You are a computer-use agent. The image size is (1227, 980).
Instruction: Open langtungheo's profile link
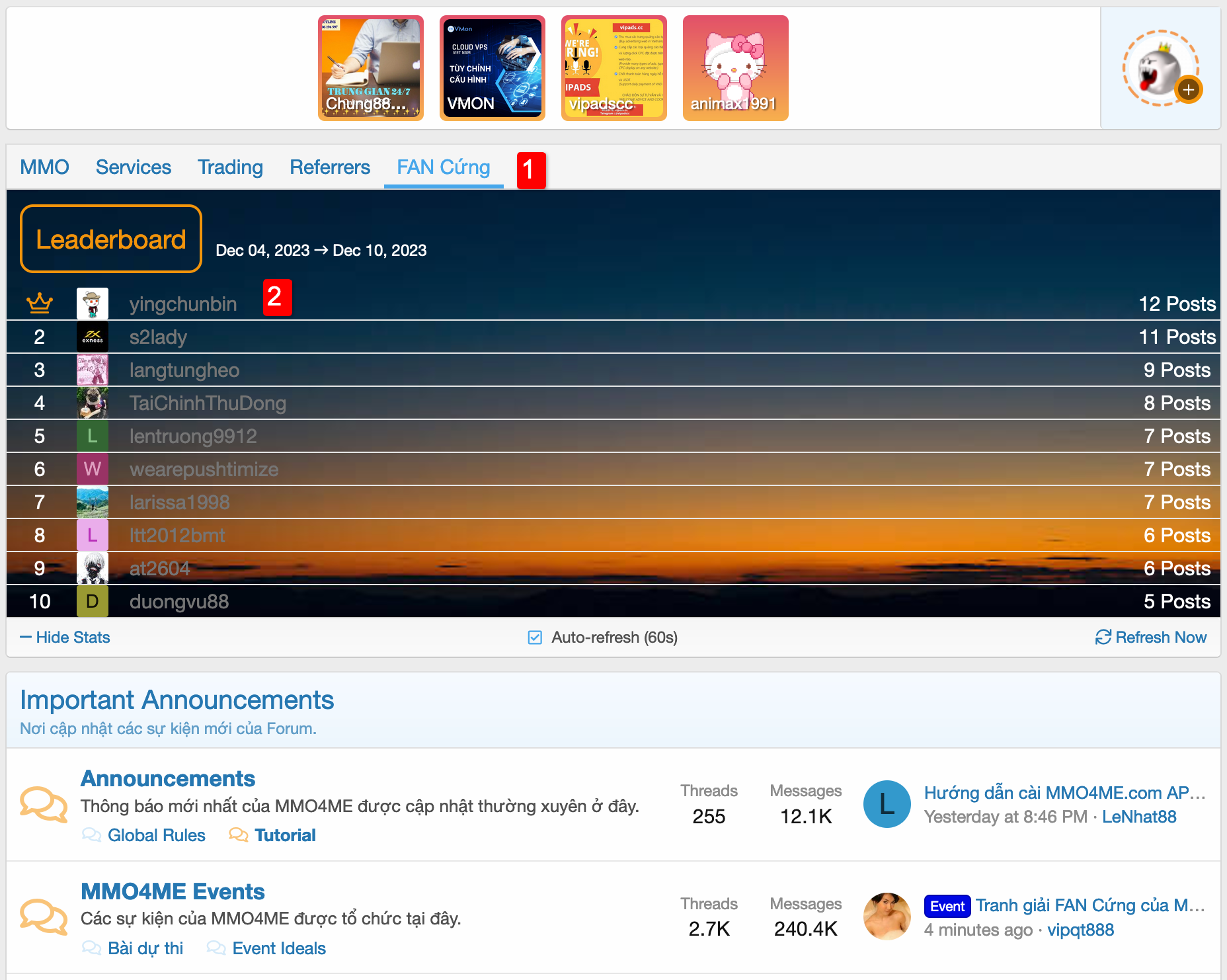pos(184,370)
